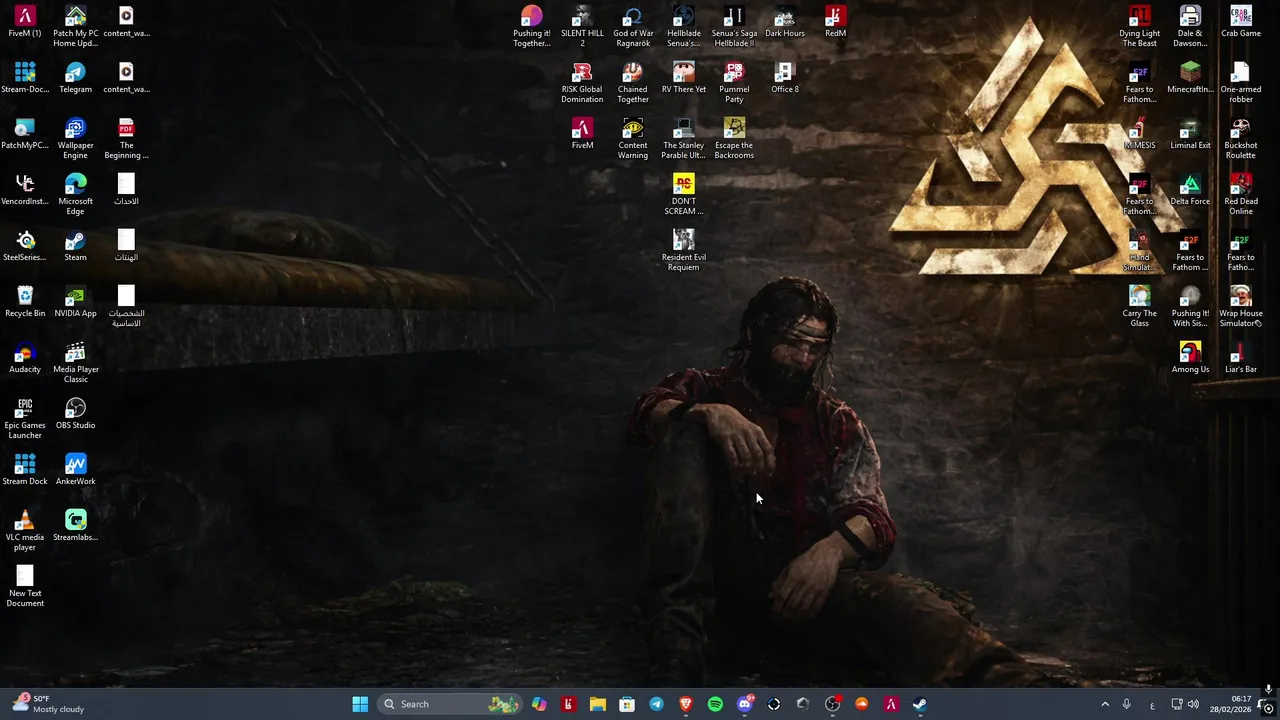The width and height of the screenshot is (1280, 720).
Task: Select the Resident Evil Requiem icon
Action: click(x=684, y=252)
